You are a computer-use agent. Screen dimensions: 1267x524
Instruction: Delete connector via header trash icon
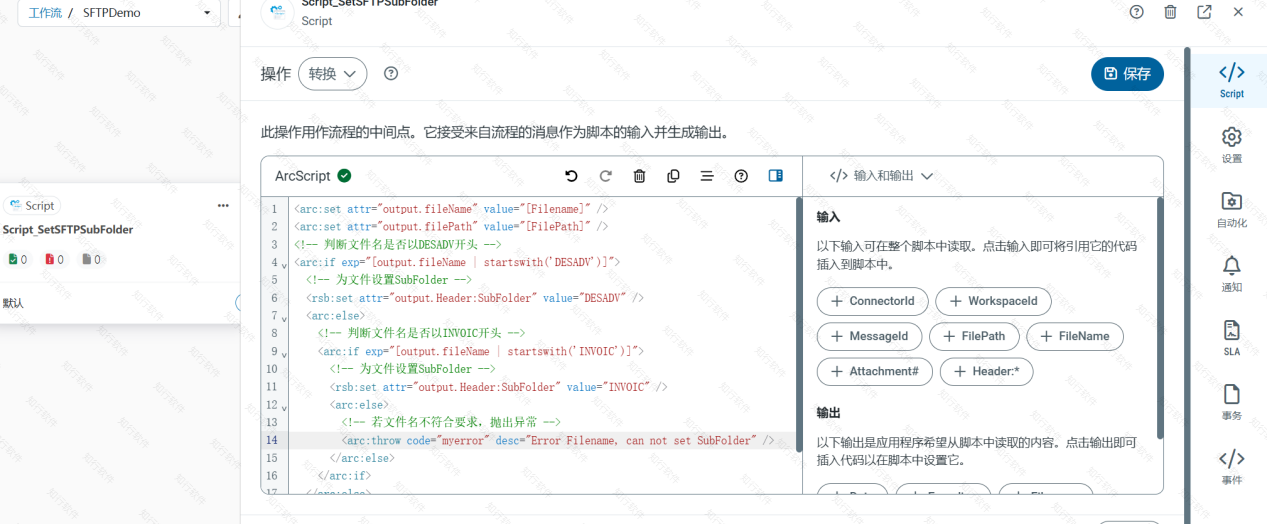click(x=1170, y=12)
